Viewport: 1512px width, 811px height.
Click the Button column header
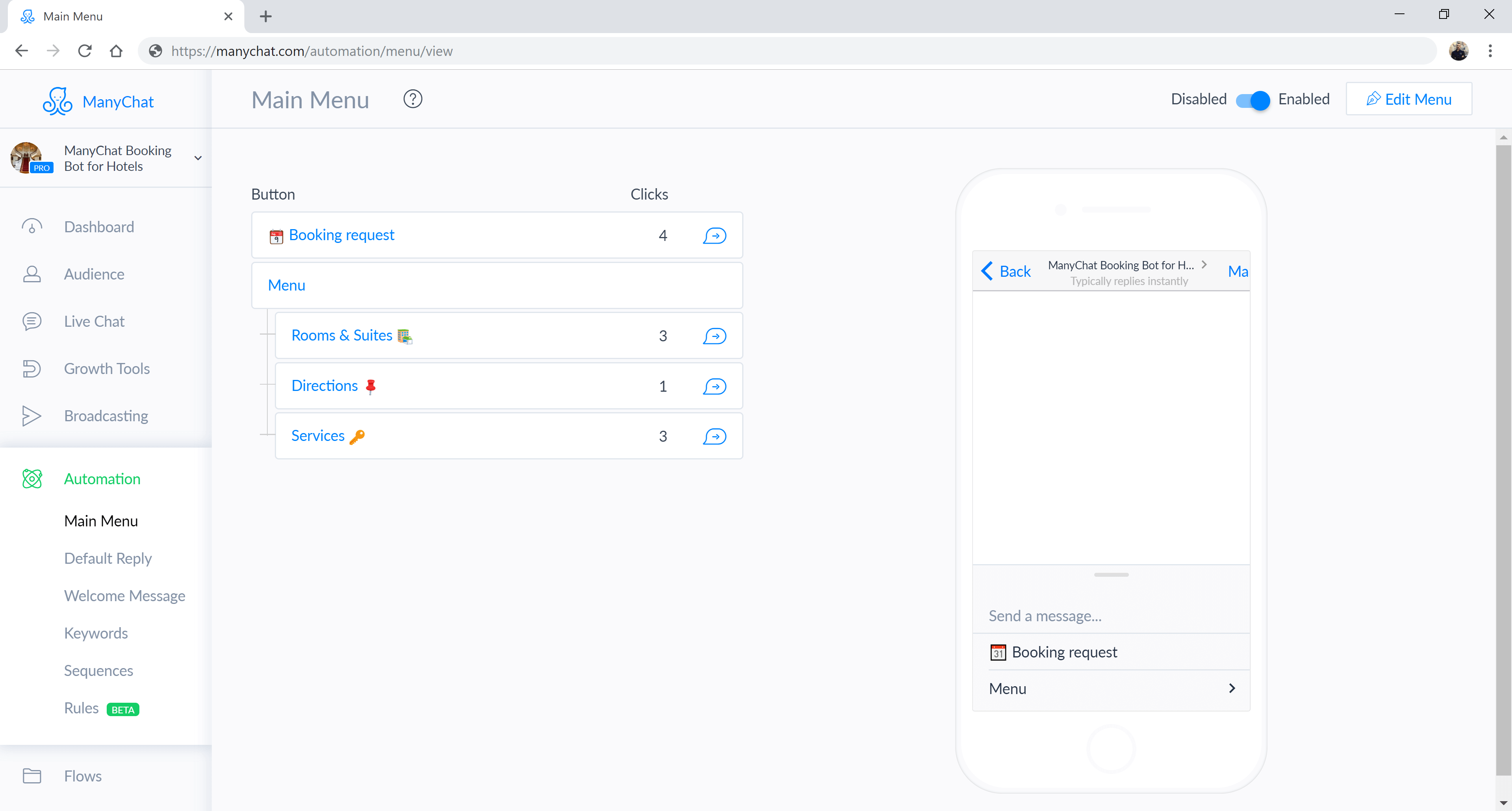coord(273,194)
